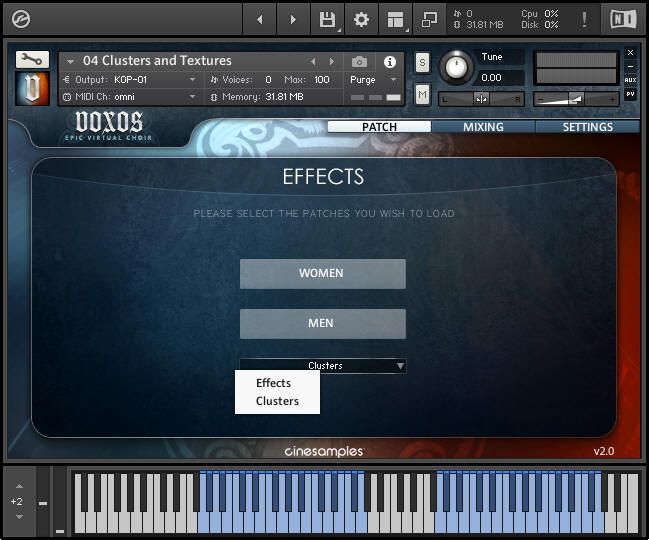The width and height of the screenshot is (649, 540).
Task: Shift keyboard octave down arrow
Action: (19, 517)
